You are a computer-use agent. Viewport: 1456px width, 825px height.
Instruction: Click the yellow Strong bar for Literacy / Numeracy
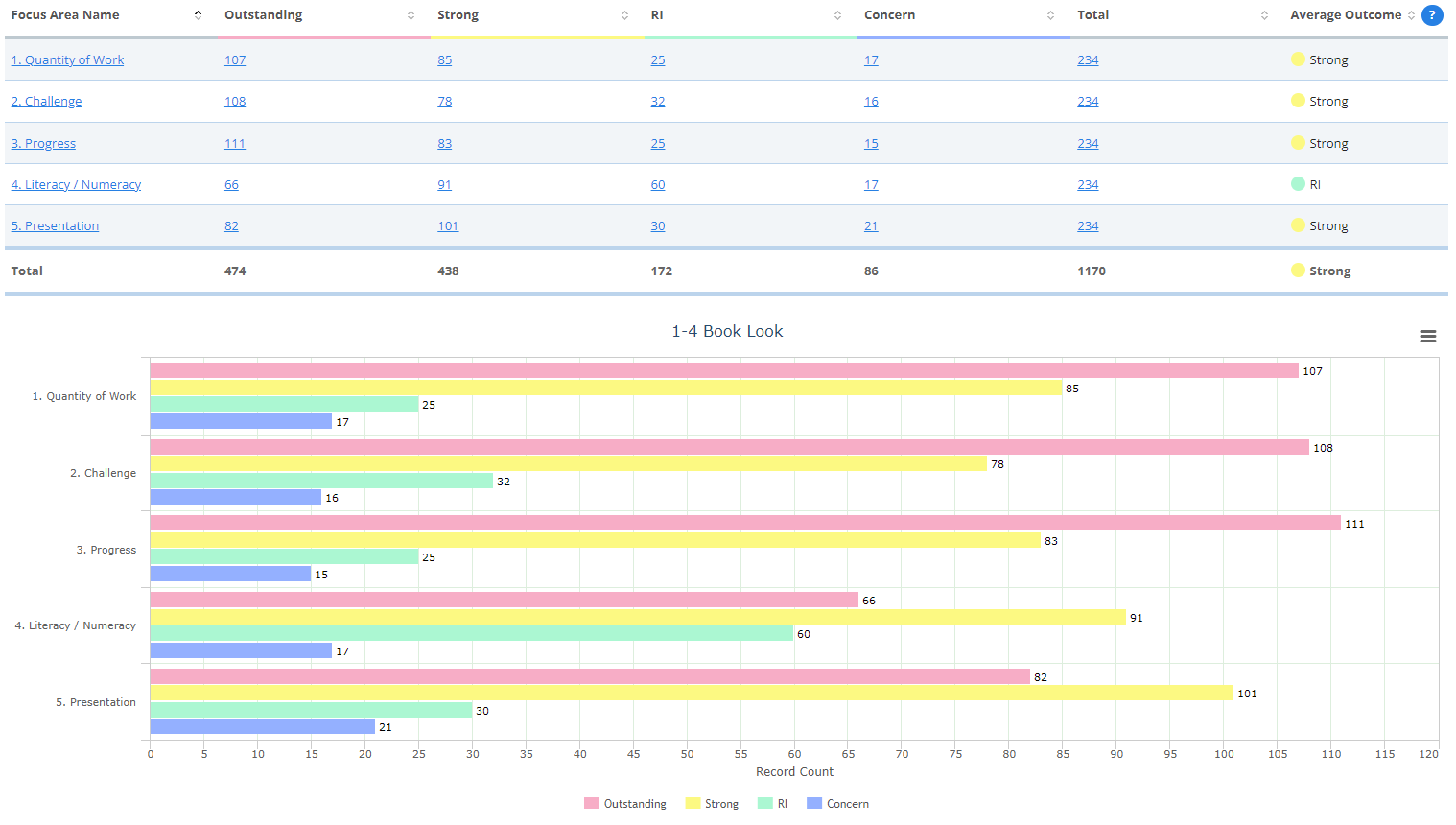(x=637, y=617)
